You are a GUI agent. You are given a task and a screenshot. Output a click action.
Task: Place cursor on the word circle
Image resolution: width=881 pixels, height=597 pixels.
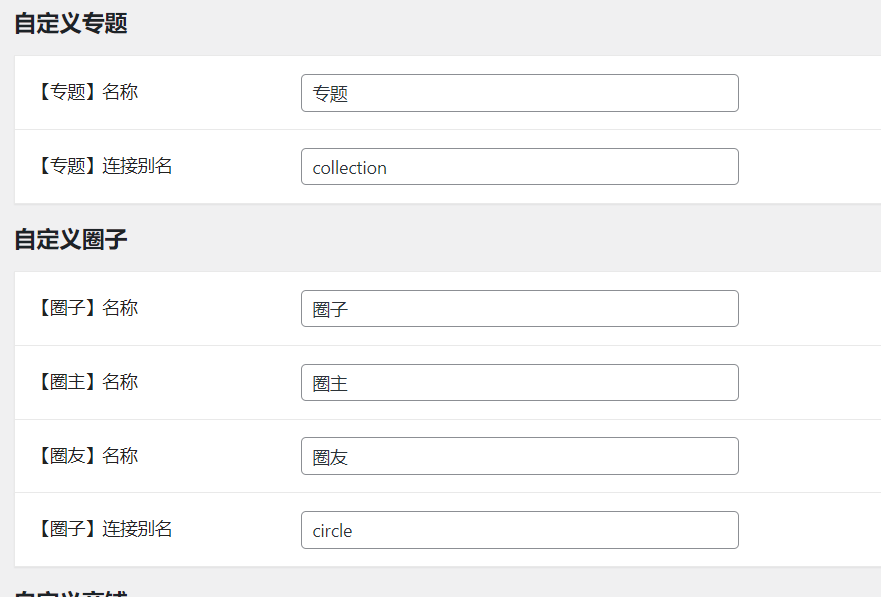[x=332, y=531]
